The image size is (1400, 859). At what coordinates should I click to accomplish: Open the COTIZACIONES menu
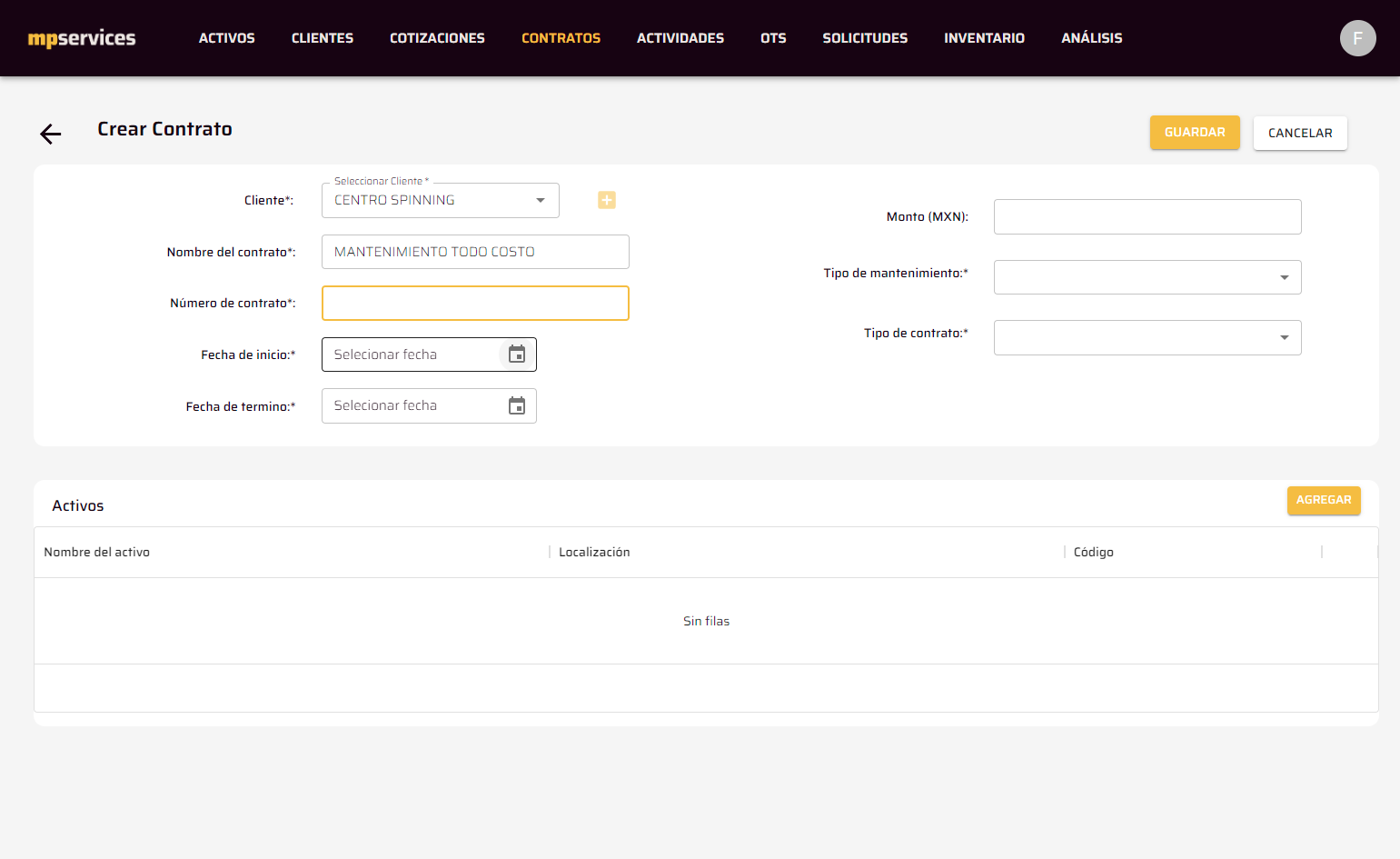pos(437,38)
